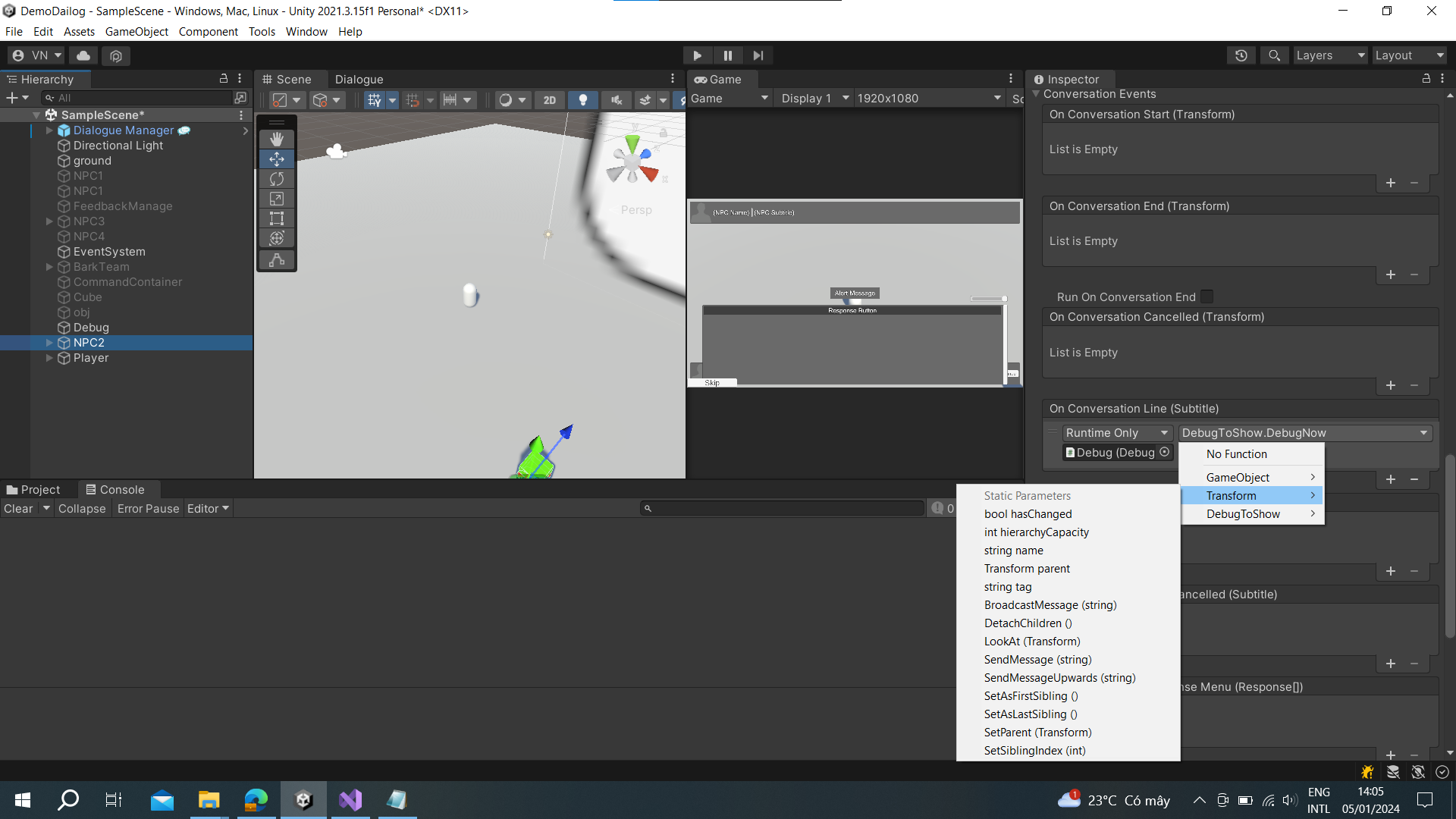Viewport: 1456px width, 819px height.
Task: Remove entry from On Conversation End list
Action: coord(1414,275)
